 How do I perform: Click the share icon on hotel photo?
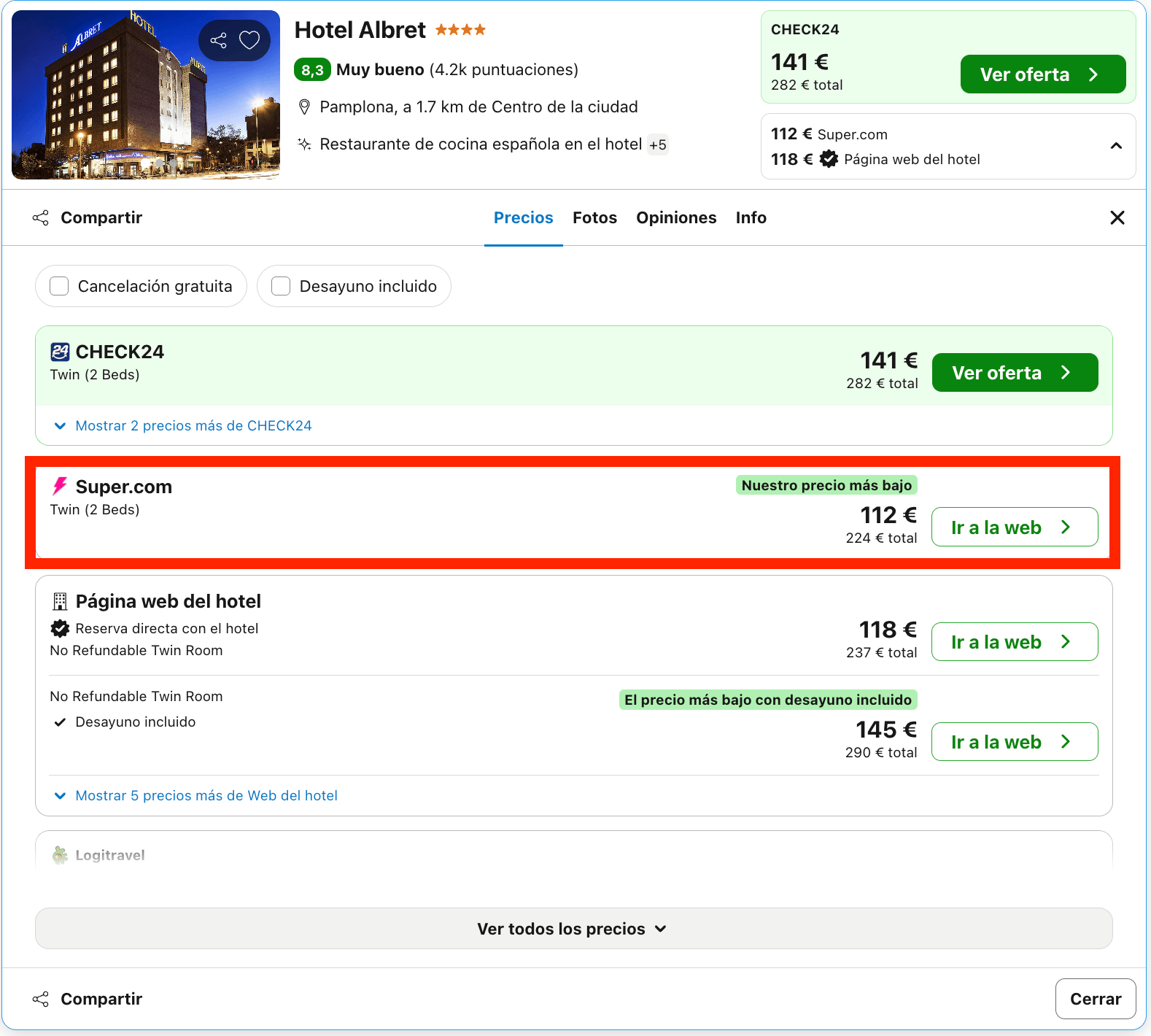(x=218, y=40)
